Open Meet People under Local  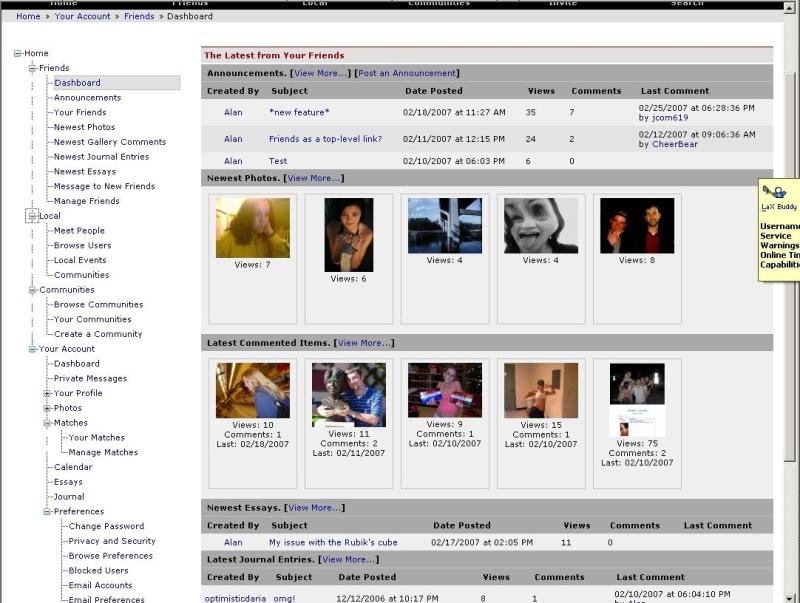pyautogui.click(x=79, y=231)
